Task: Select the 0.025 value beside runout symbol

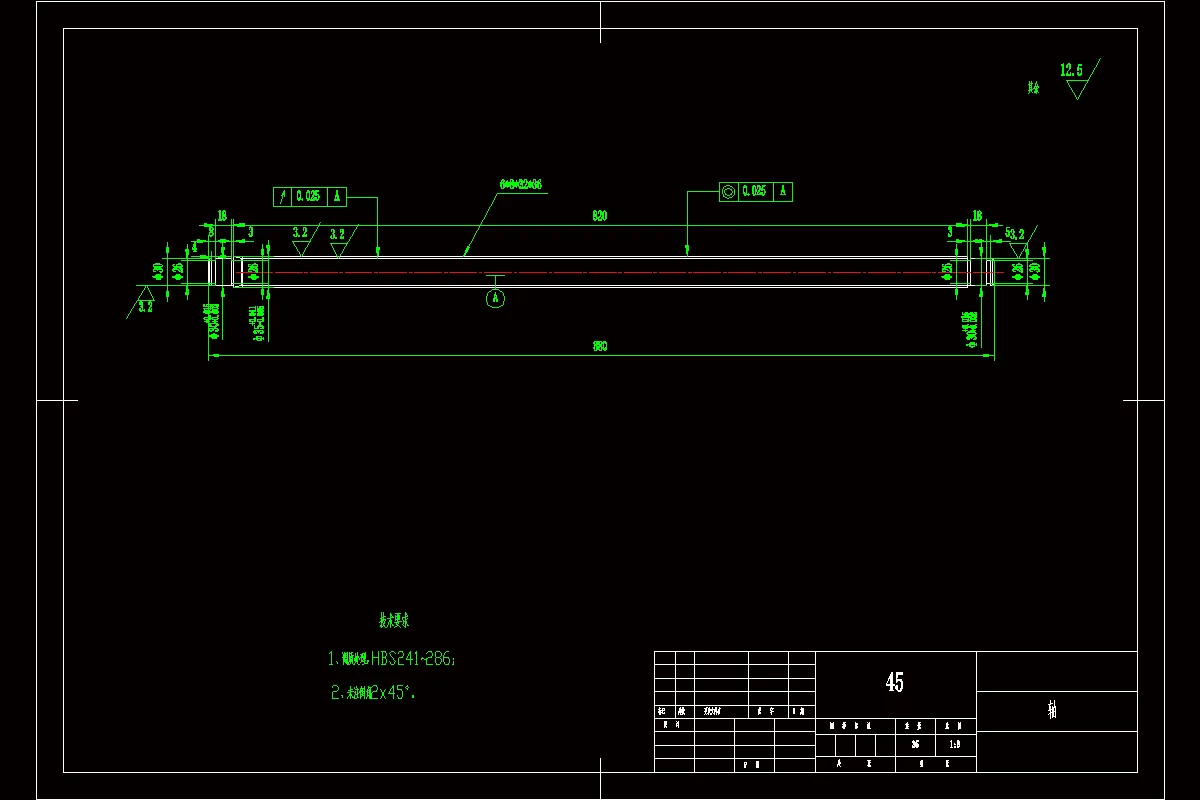Action: click(308, 197)
